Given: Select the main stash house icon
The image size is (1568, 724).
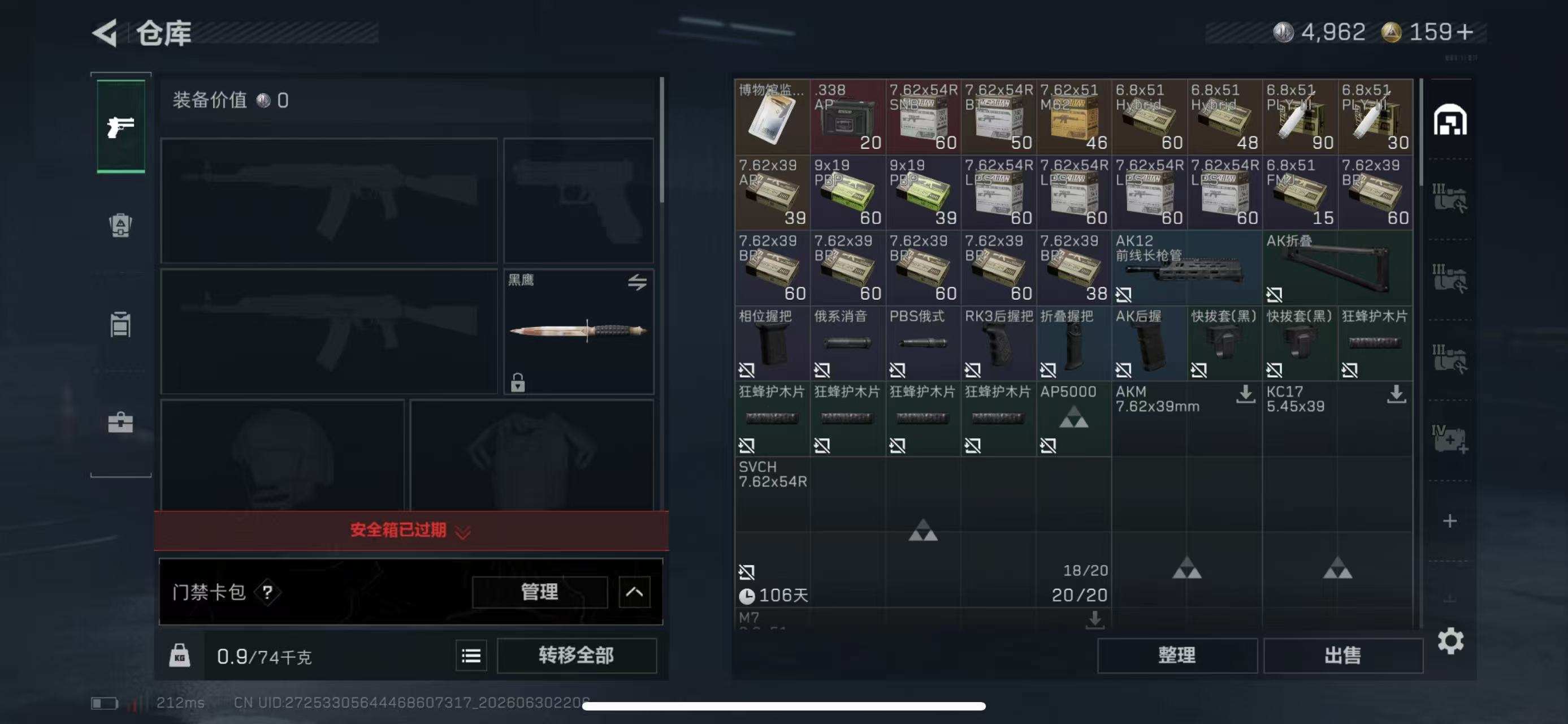Looking at the screenshot, I should pyautogui.click(x=1450, y=119).
